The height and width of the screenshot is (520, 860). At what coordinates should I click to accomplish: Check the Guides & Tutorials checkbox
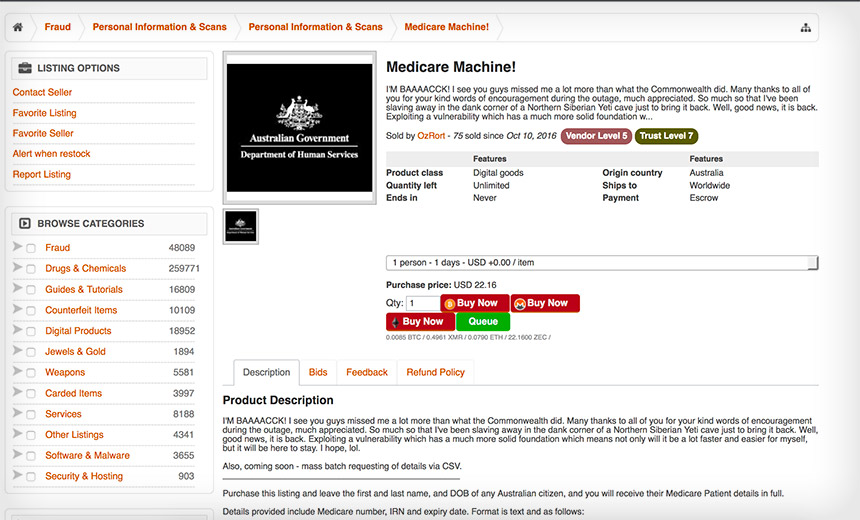pyautogui.click(x=31, y=290)
